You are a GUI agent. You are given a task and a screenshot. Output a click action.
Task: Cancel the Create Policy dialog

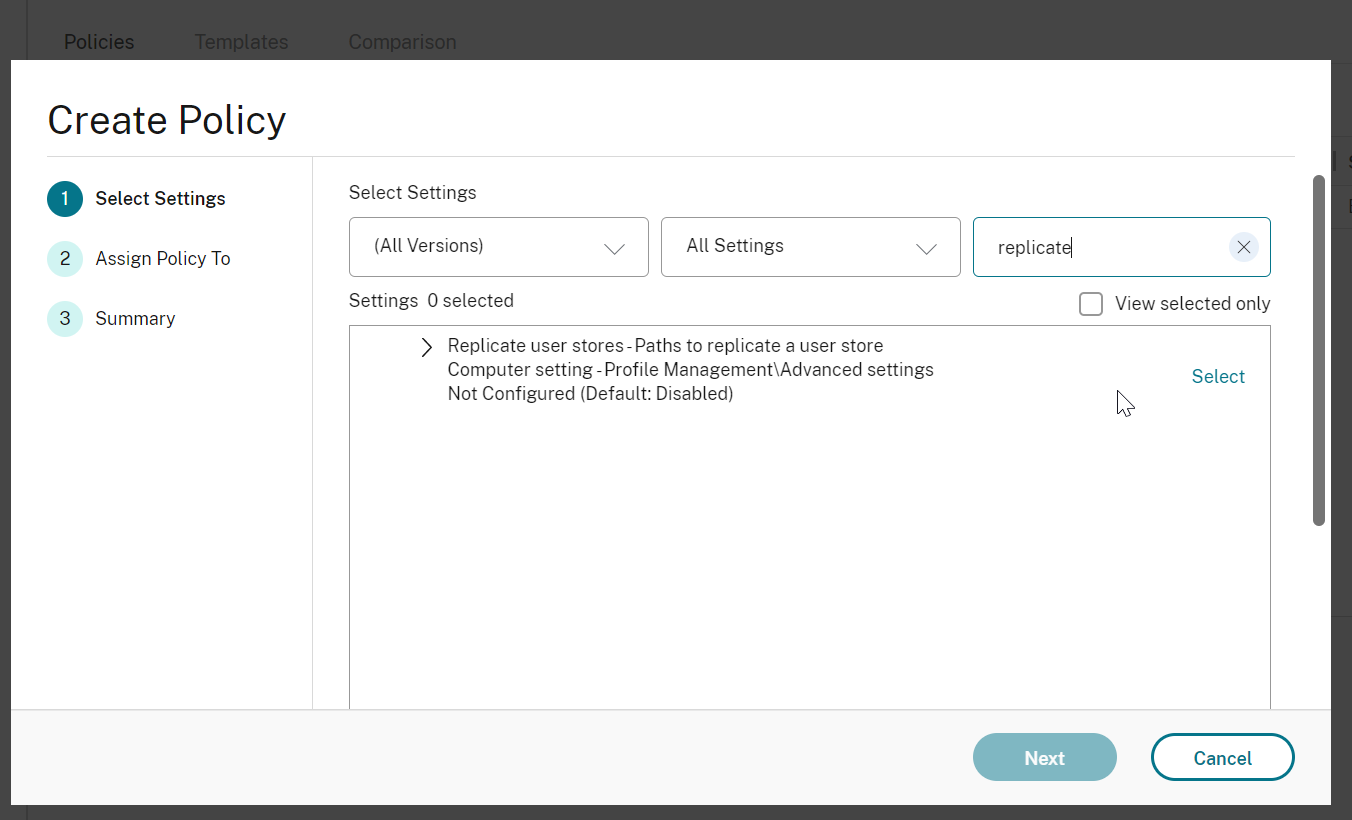1222,758
